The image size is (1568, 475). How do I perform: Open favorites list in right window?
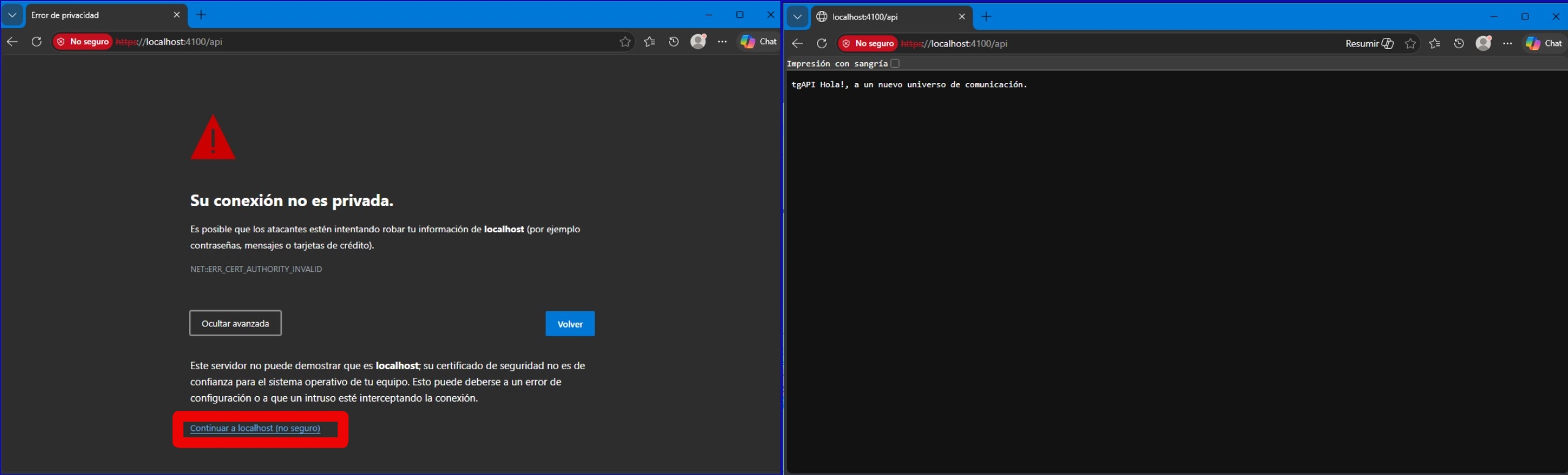point(1435,43)
